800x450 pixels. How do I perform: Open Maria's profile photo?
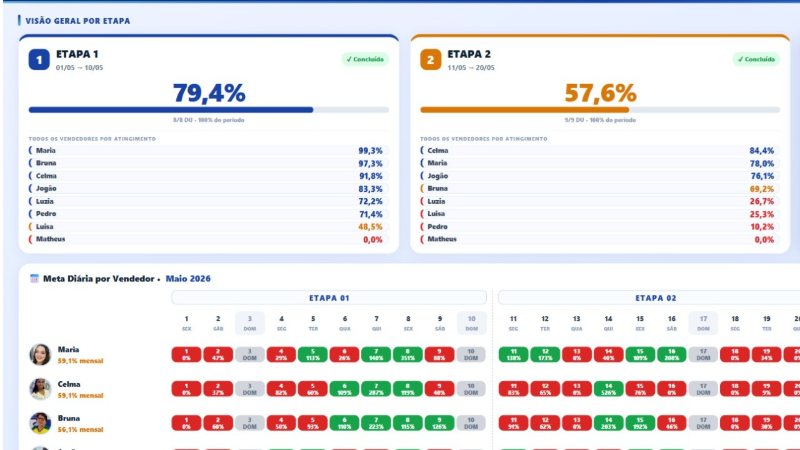40,355
